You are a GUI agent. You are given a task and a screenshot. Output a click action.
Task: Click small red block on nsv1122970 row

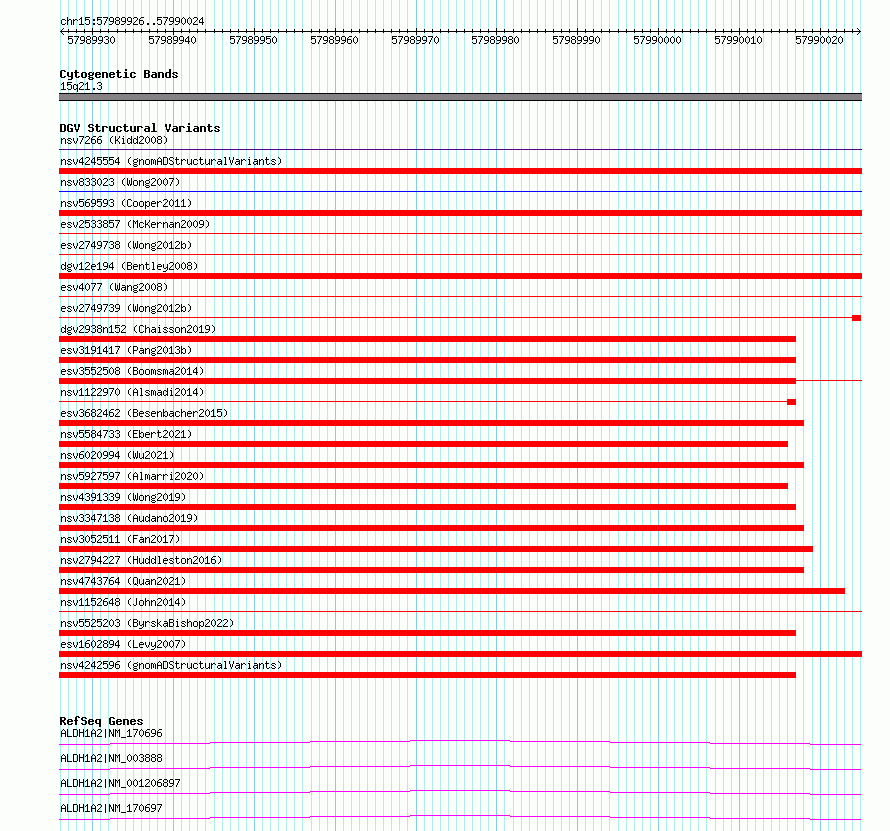point(791,402)
